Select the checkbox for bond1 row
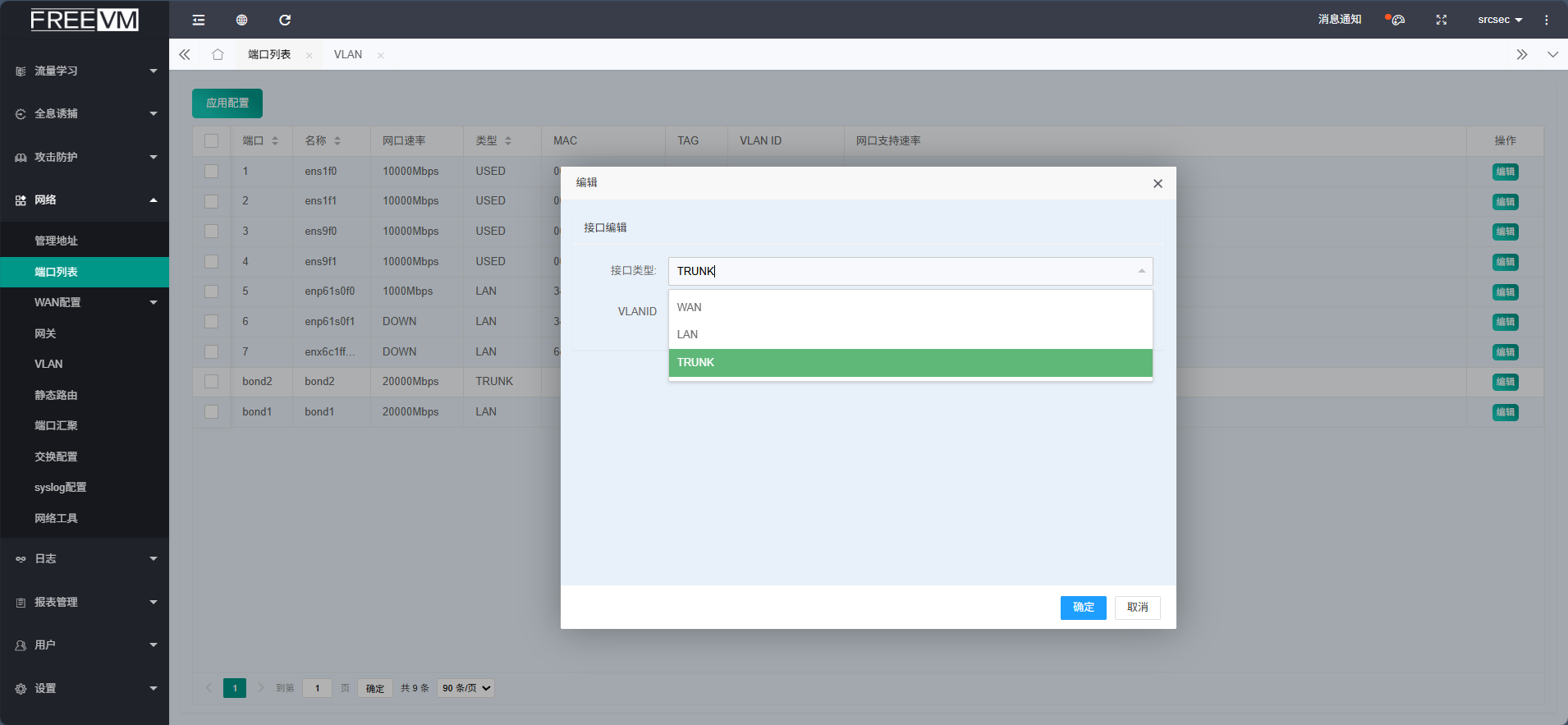The height and width of the screenshot is (725, 1568). 212,411
